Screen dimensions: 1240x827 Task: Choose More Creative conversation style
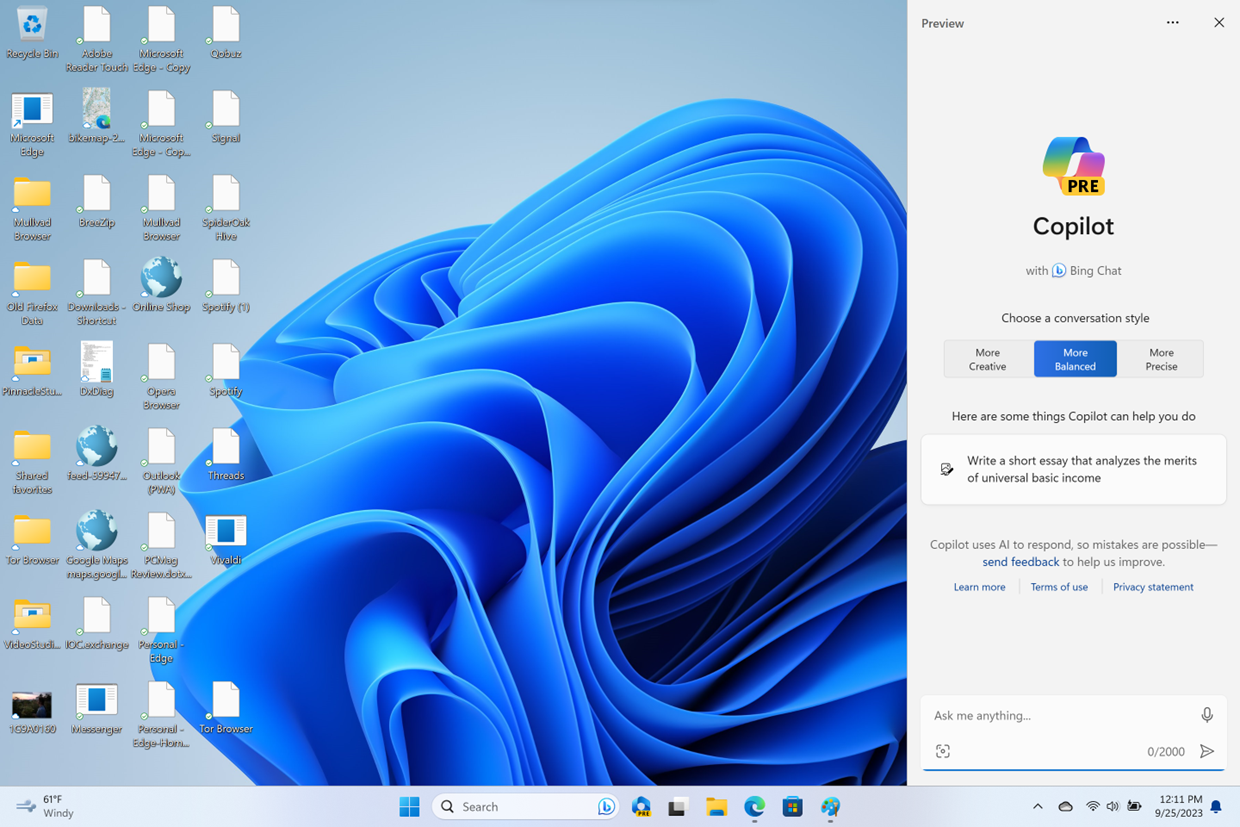tap(988, 359)
